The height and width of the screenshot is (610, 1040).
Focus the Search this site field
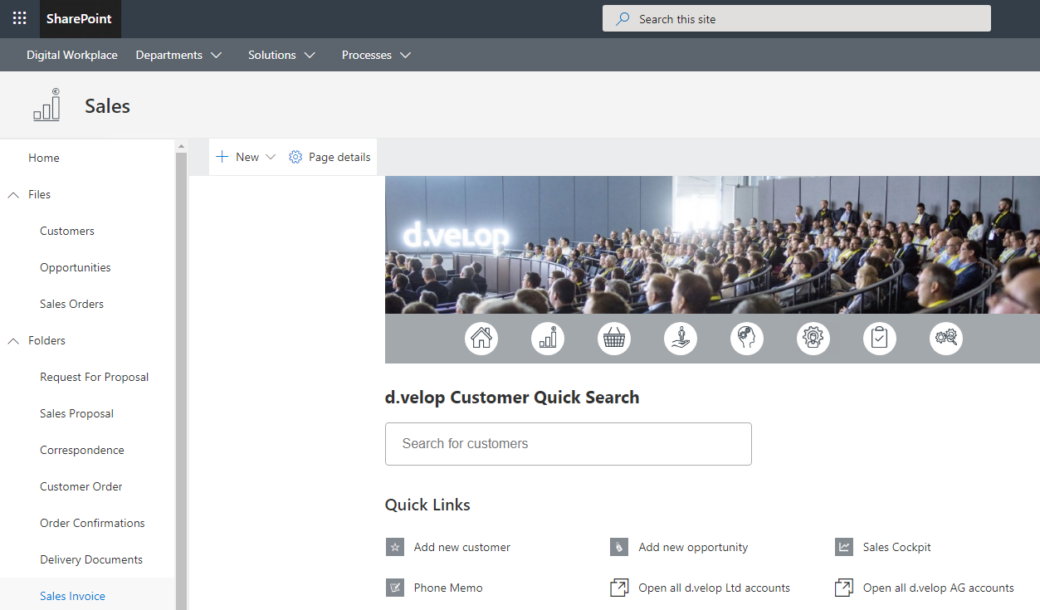[x=797, y=19]
